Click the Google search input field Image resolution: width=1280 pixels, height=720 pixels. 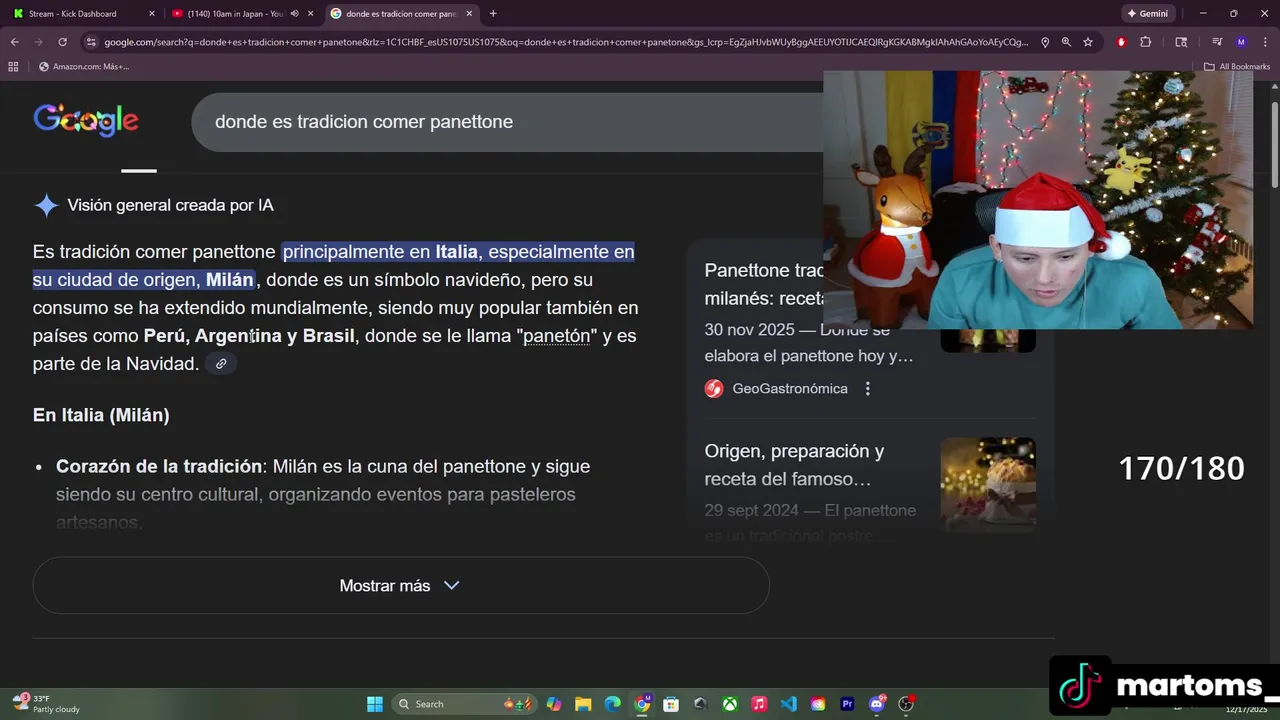click(x=510, y=122)
